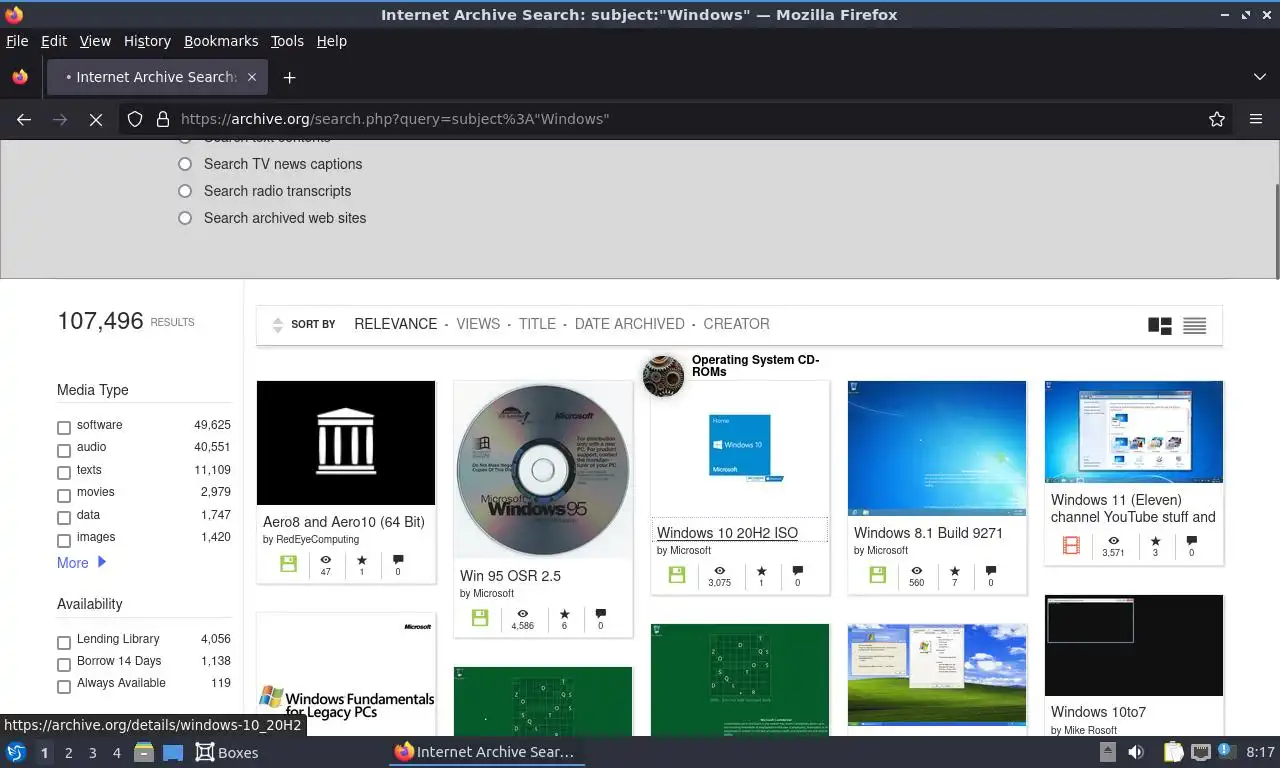Open the Bookmarks menu

tap(221, 41)
